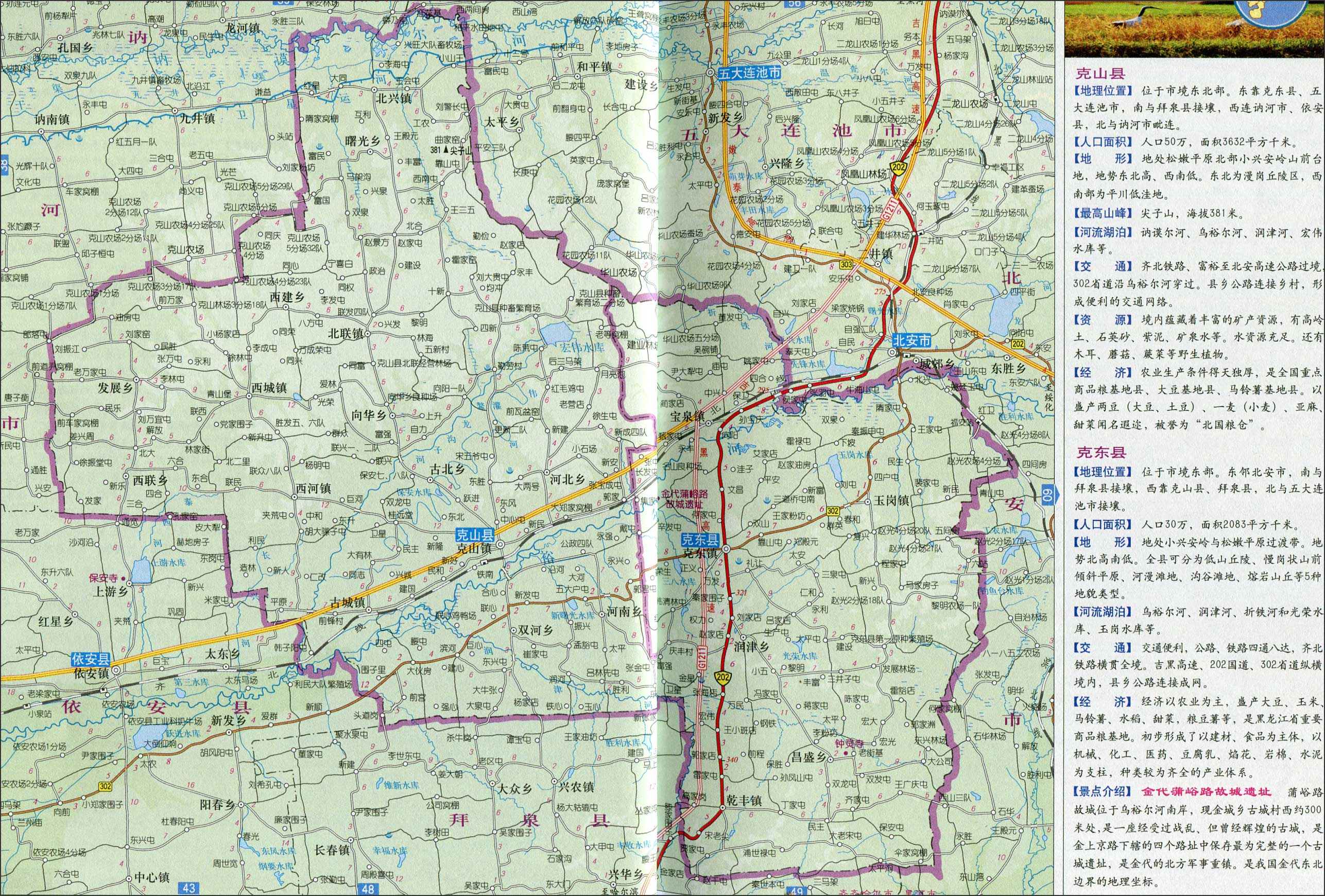Click the 河北乡 township label
The width and height of the screenshot is (1325, 896).
(567, 479)
